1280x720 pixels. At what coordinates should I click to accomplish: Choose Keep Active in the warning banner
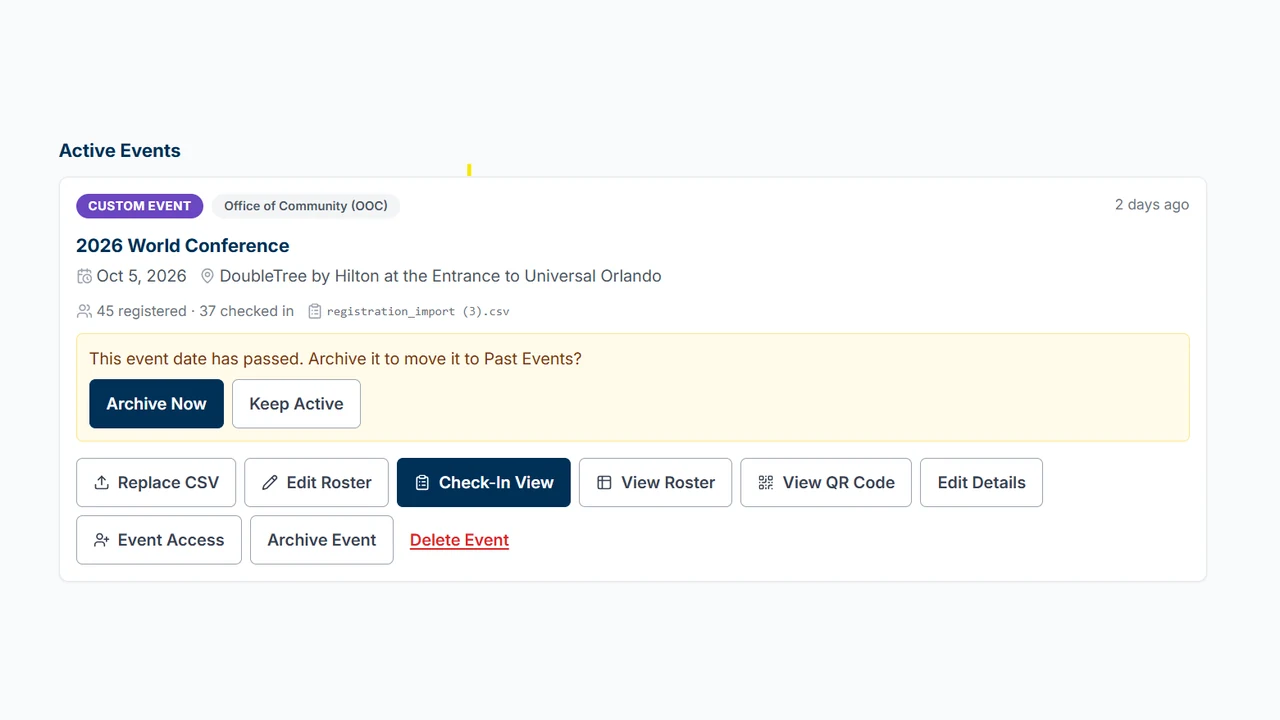[x=296, y=404]
